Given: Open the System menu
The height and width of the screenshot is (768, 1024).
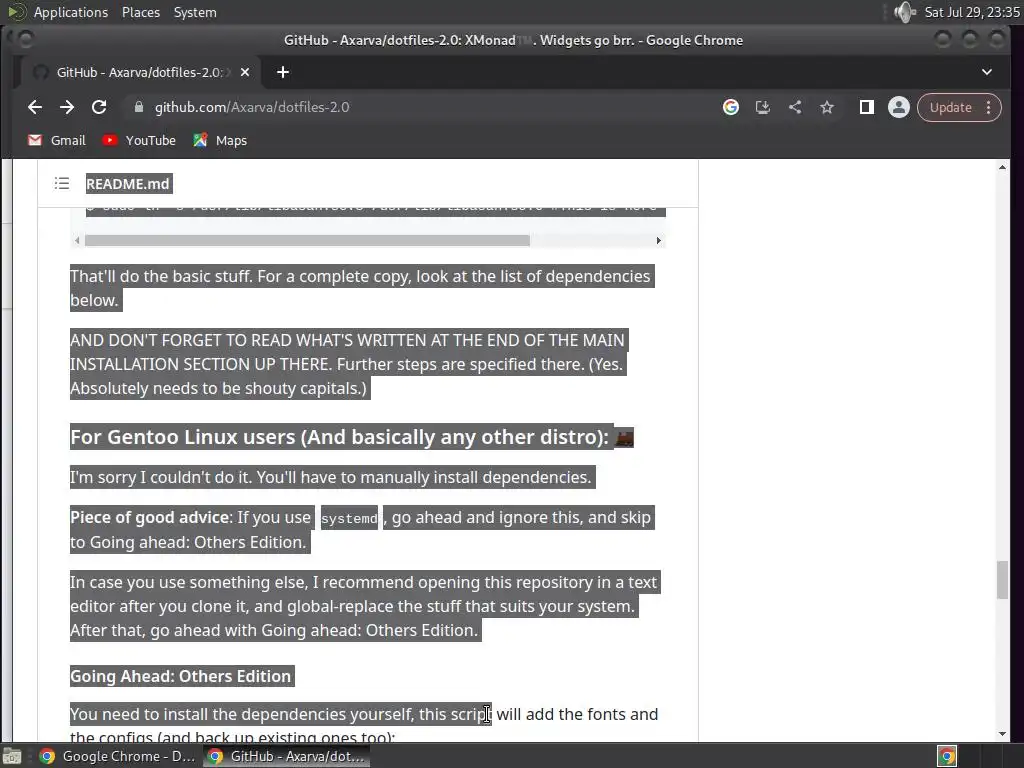Looking at the screenshot, I should tap(195, 12).
